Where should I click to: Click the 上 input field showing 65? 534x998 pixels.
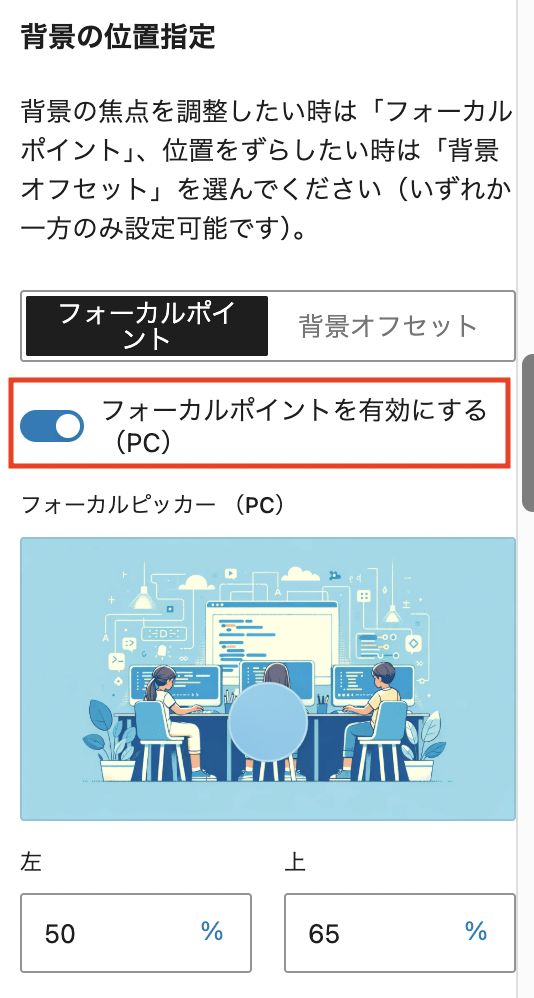pyautogui.click(x=400, y=933)
